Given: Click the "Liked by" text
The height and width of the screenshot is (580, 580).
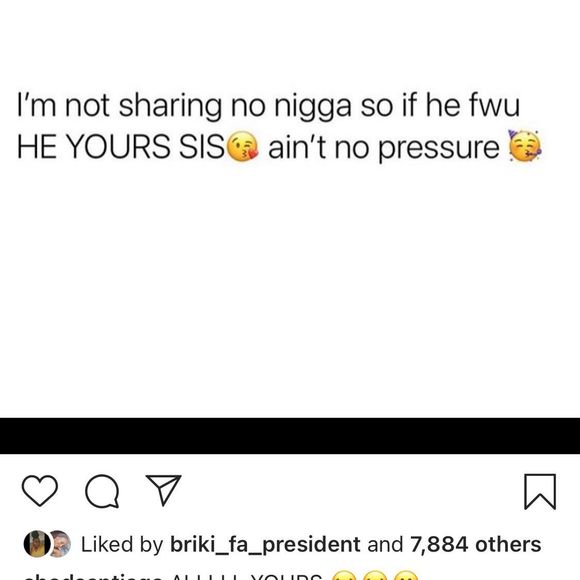Looking at the screenshot, I should pos(122,544).
